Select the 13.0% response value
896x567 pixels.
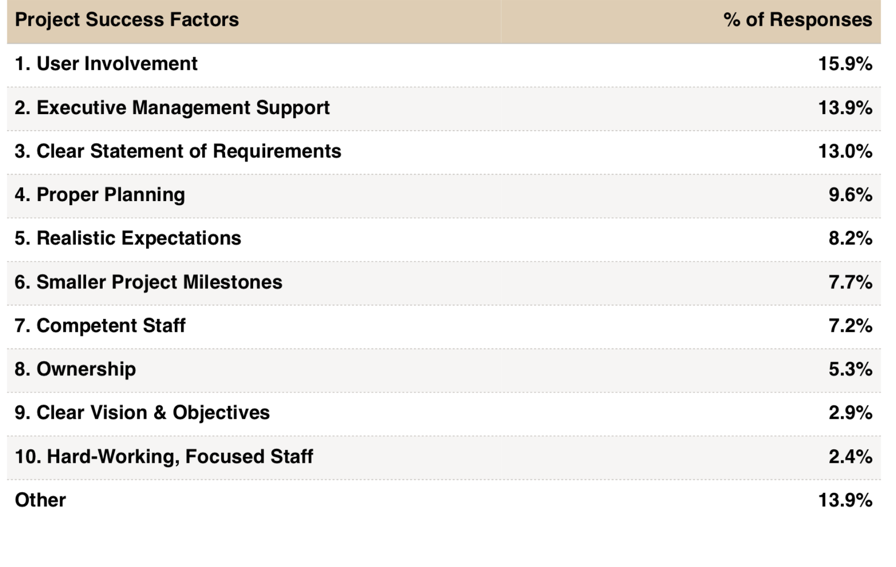point(845,151)
